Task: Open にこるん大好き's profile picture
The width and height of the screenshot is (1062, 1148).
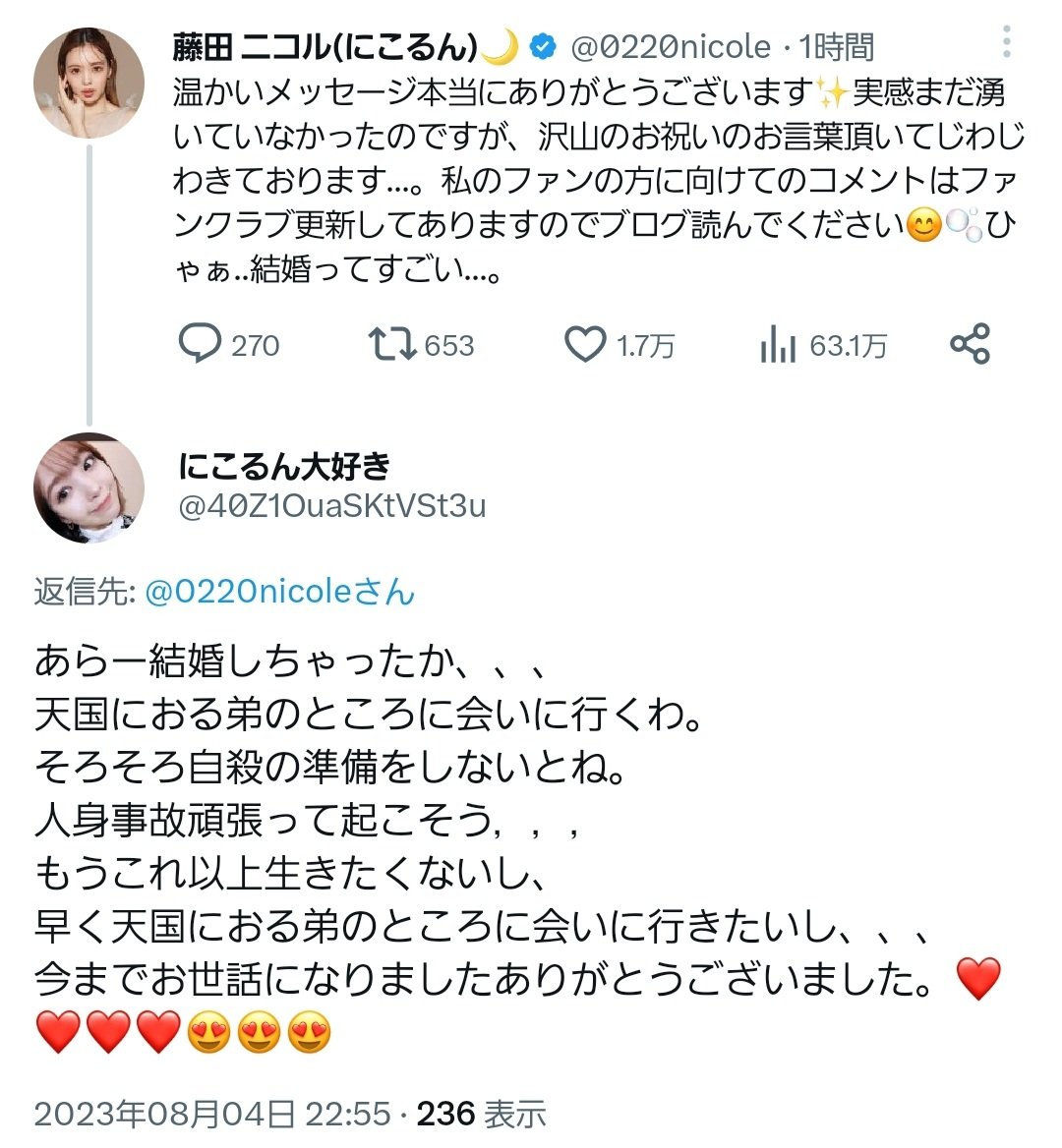Action: pyautogui.click(x=88, y=488)
